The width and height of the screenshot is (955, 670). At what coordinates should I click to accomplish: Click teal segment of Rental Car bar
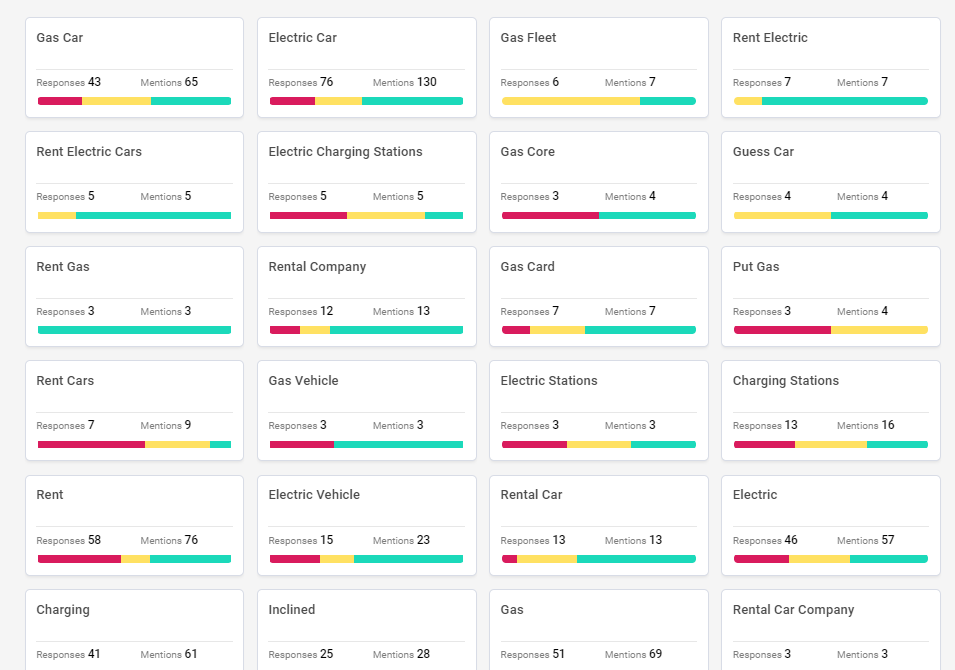pyautogui.click(x=636, y=559)
